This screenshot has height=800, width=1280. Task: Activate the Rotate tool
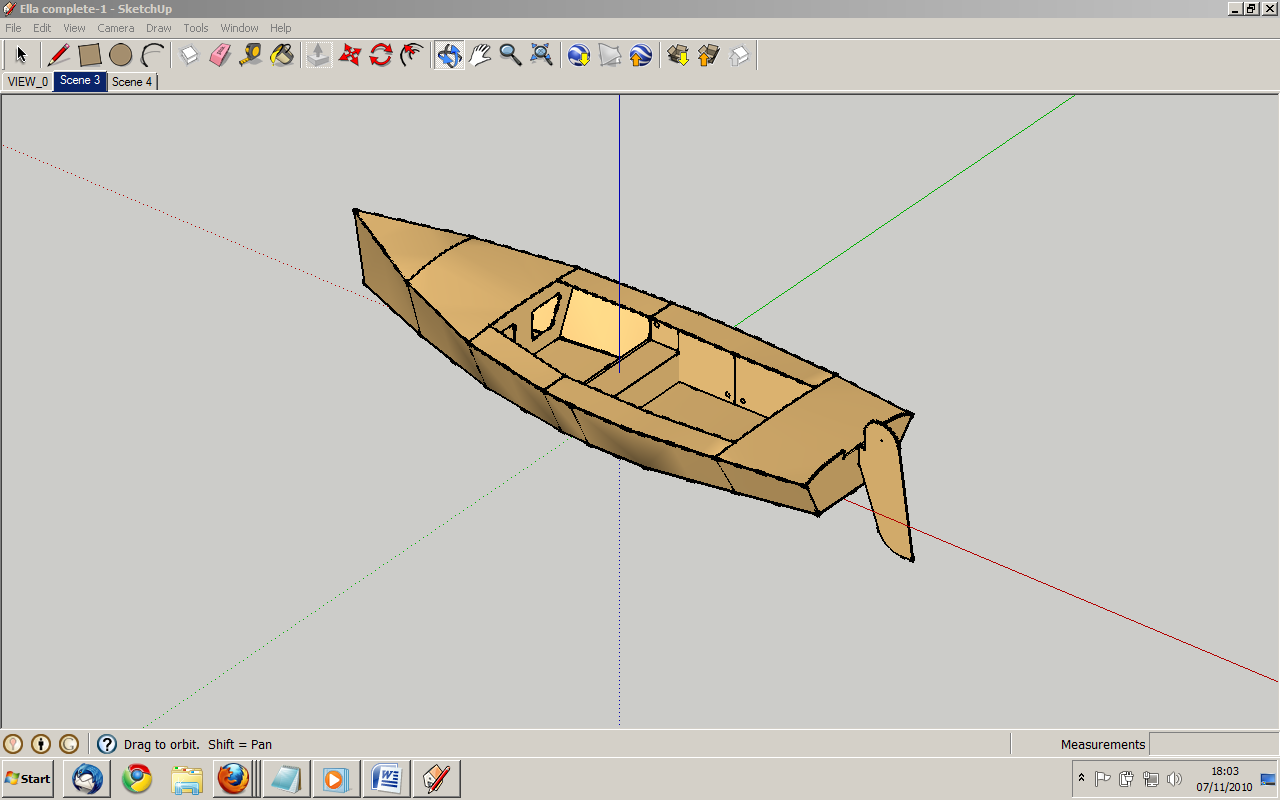380,55
